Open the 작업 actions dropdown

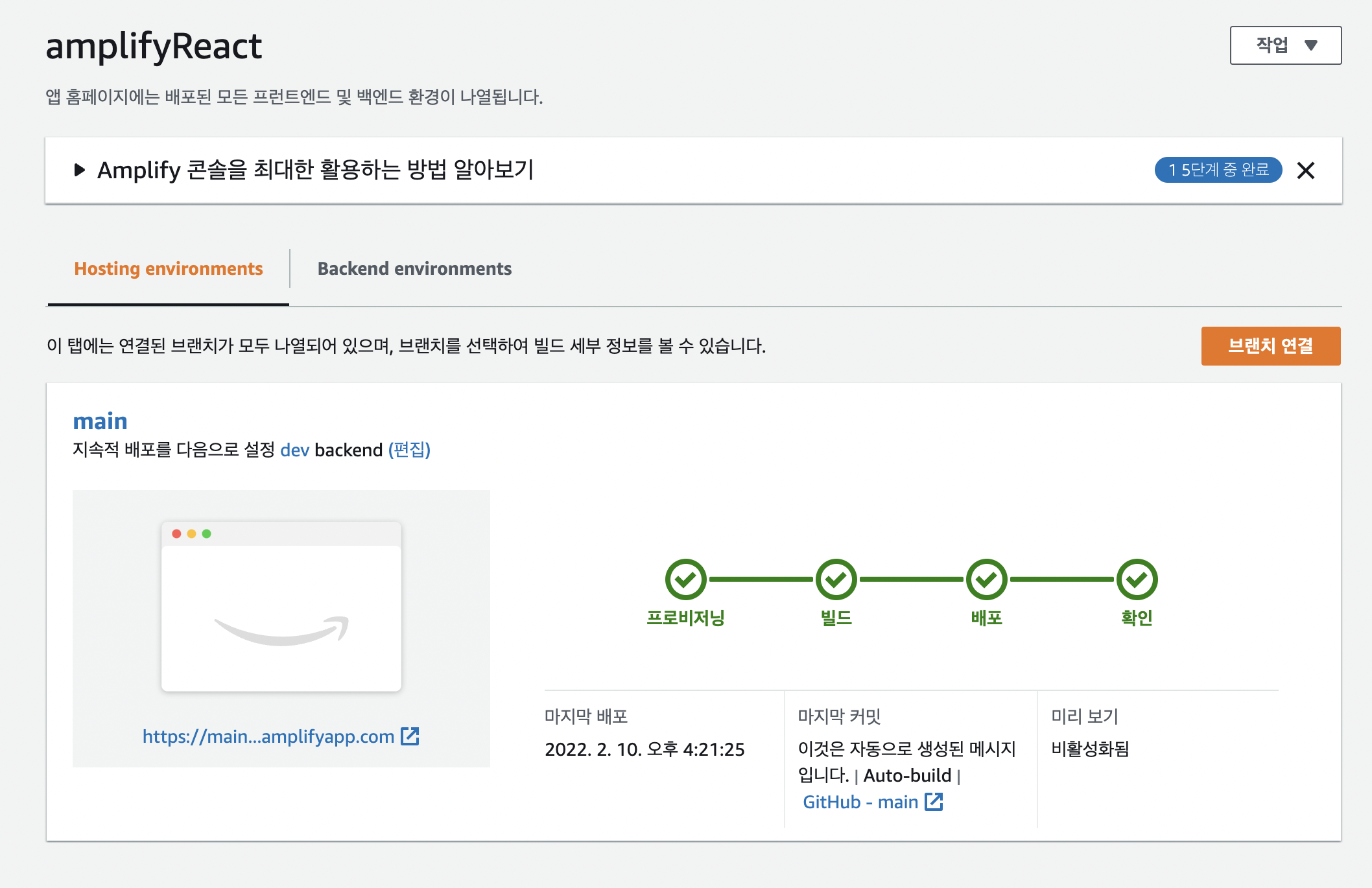1285,45
